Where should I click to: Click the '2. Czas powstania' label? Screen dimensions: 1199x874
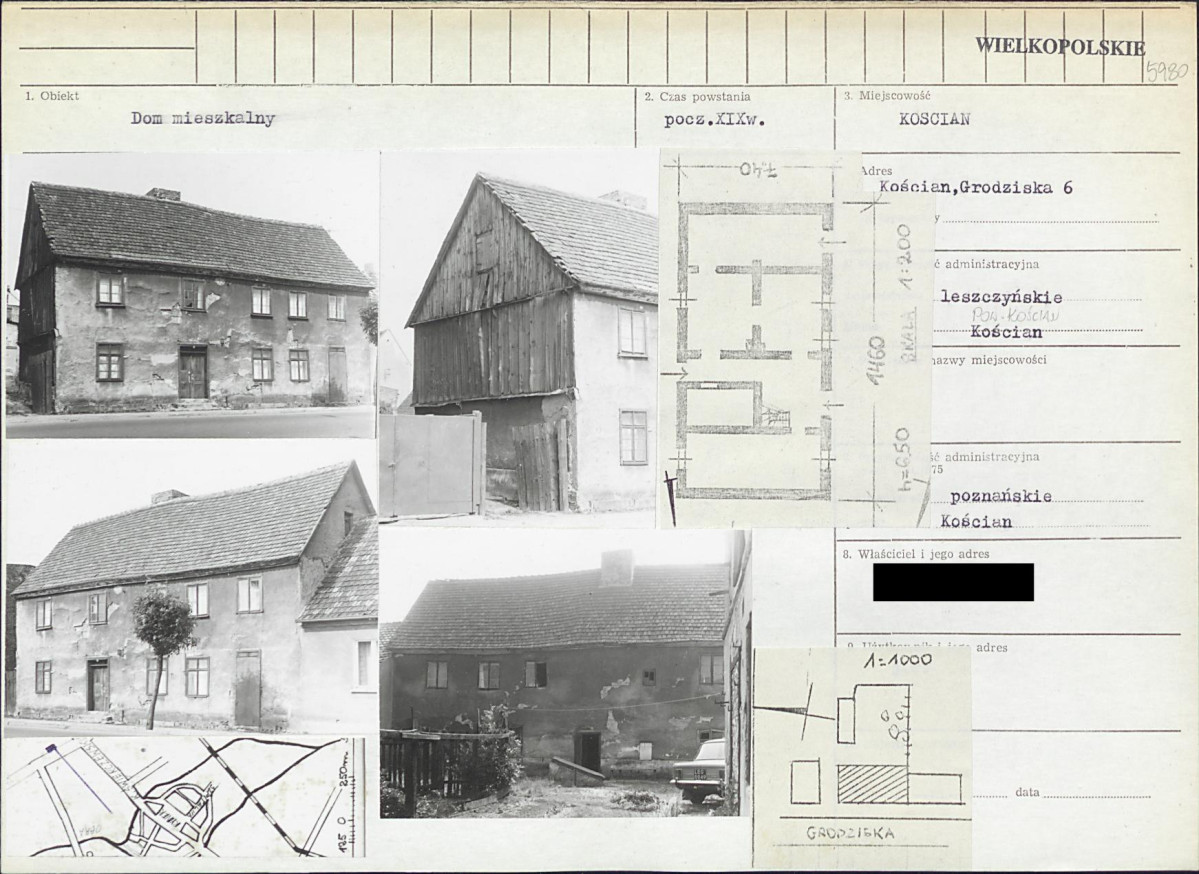[x=697, y=96]
